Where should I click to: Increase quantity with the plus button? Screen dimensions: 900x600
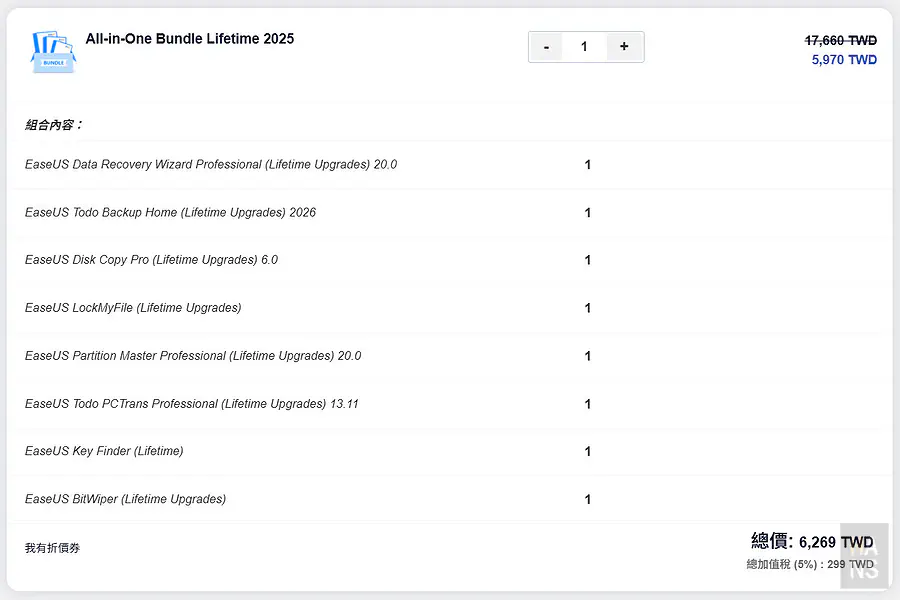(624, 47)
